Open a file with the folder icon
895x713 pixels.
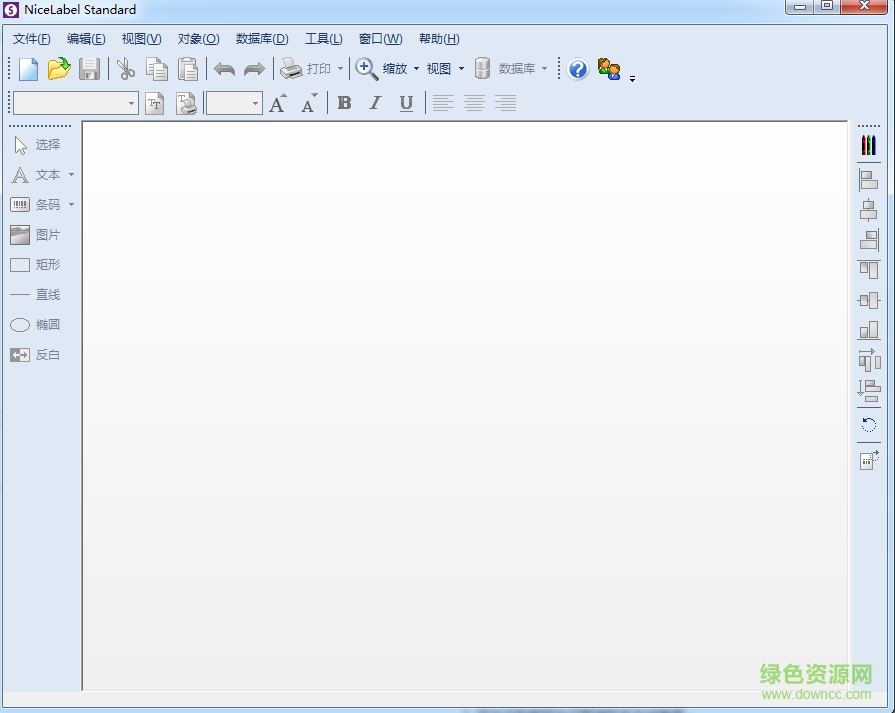click(59, 69)
